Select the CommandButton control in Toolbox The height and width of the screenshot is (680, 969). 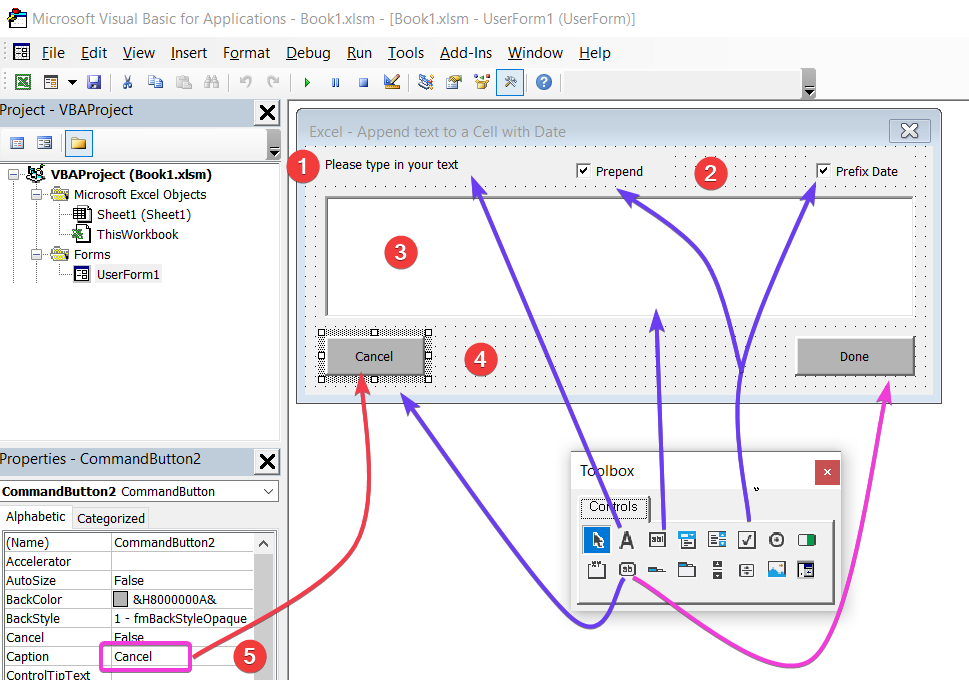(627, 569)
